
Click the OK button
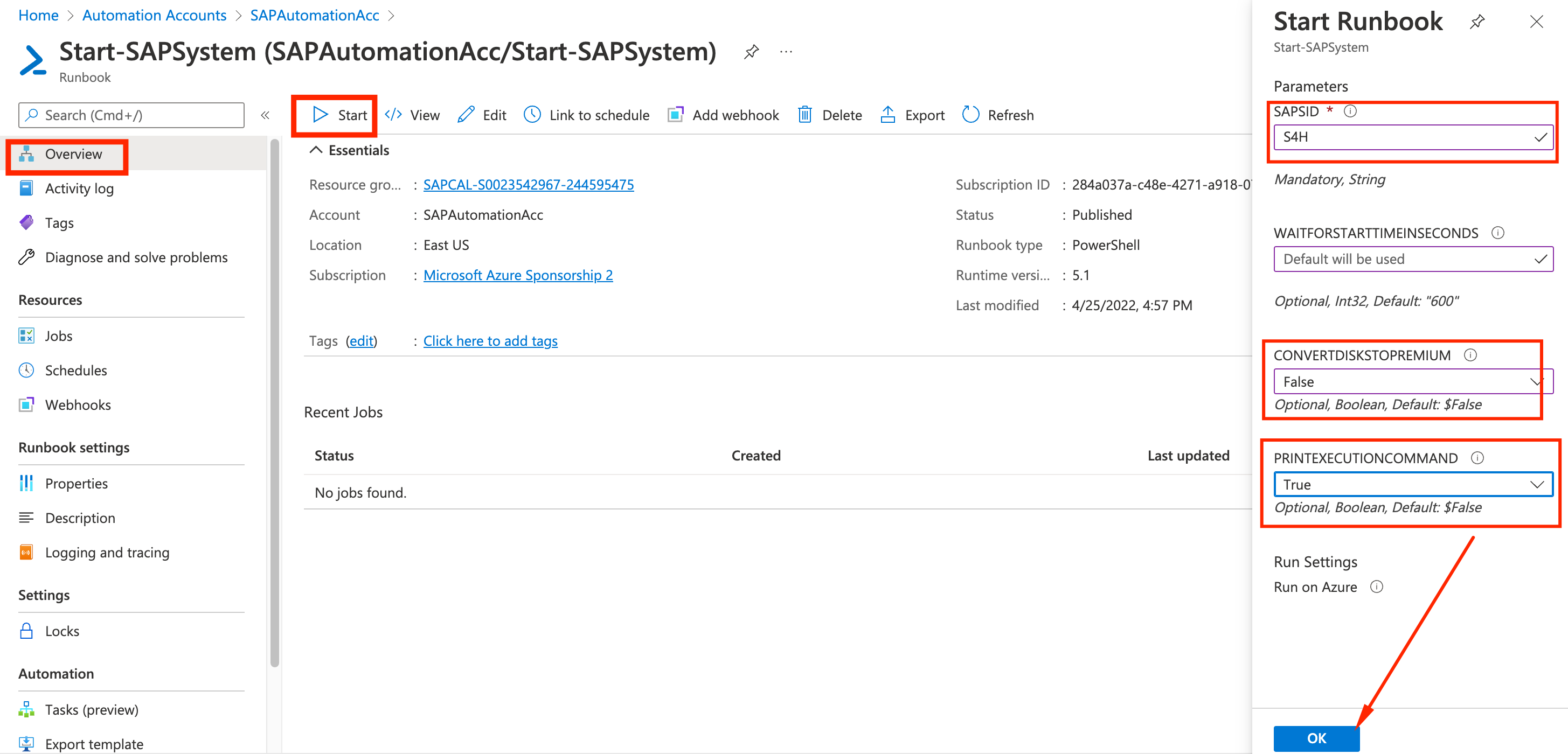1316,737
